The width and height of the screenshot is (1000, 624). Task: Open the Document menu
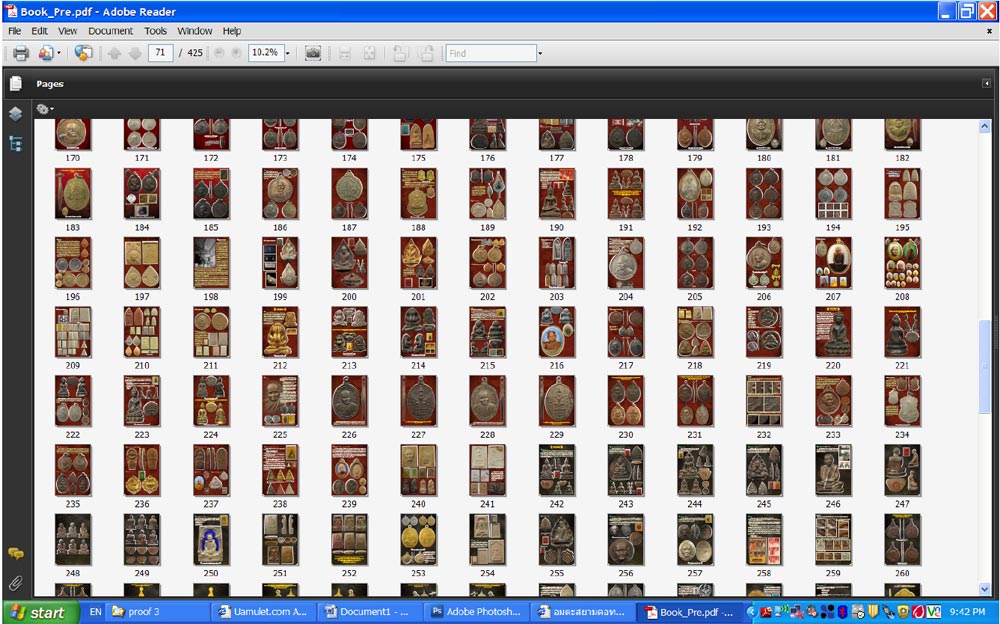110,31
